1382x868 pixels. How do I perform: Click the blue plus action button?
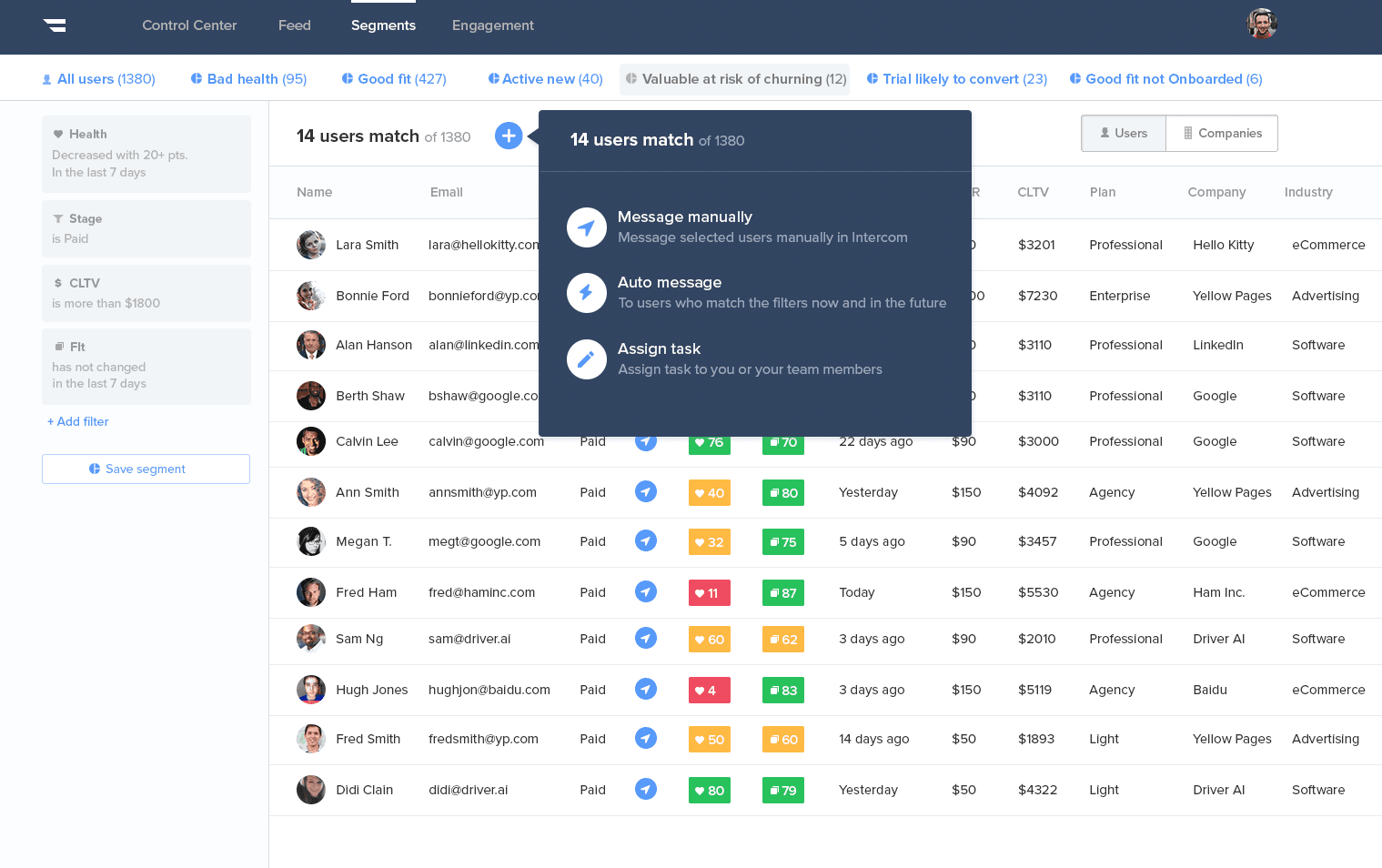pyautogui.click(x=509, y=136)
